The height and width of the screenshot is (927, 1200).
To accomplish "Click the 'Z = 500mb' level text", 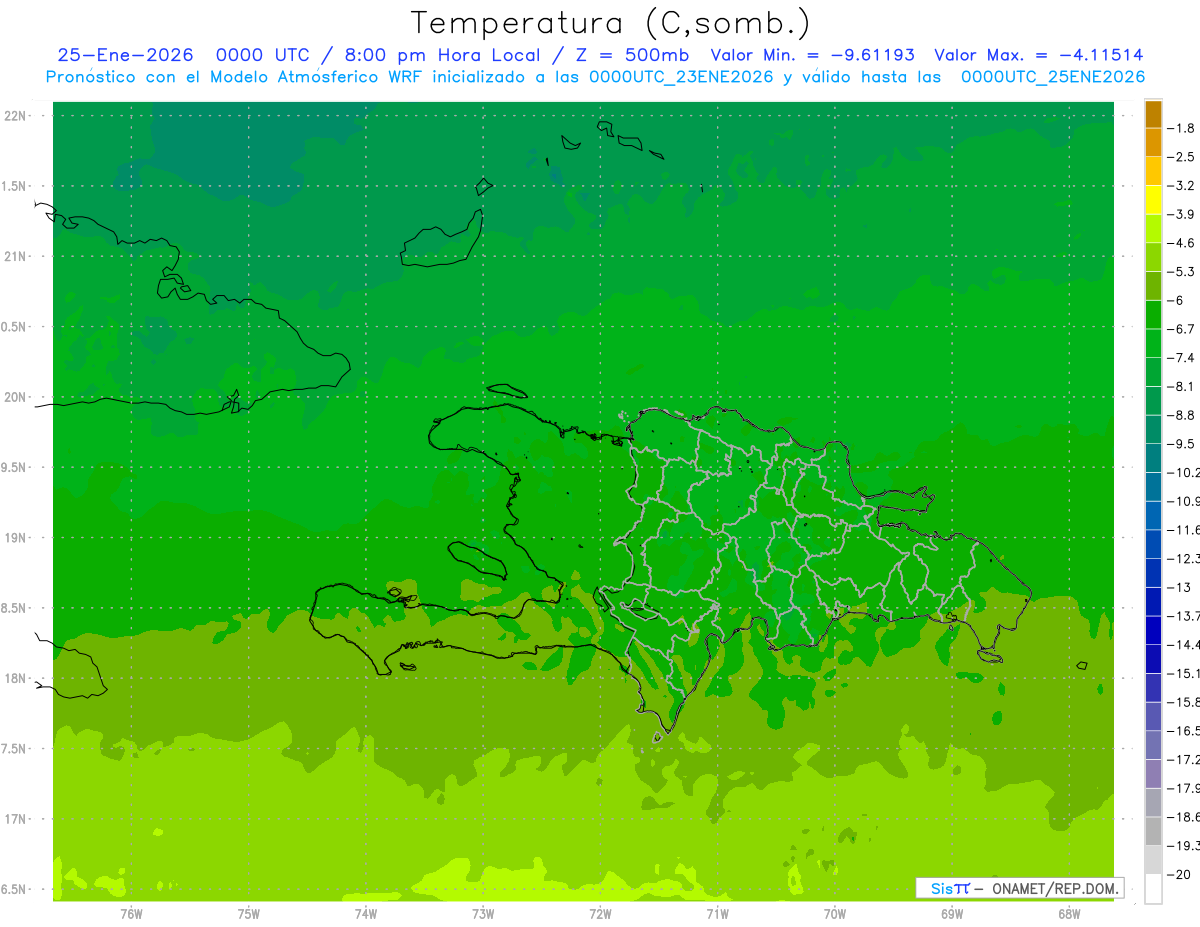I will click(x=628, y=55).
